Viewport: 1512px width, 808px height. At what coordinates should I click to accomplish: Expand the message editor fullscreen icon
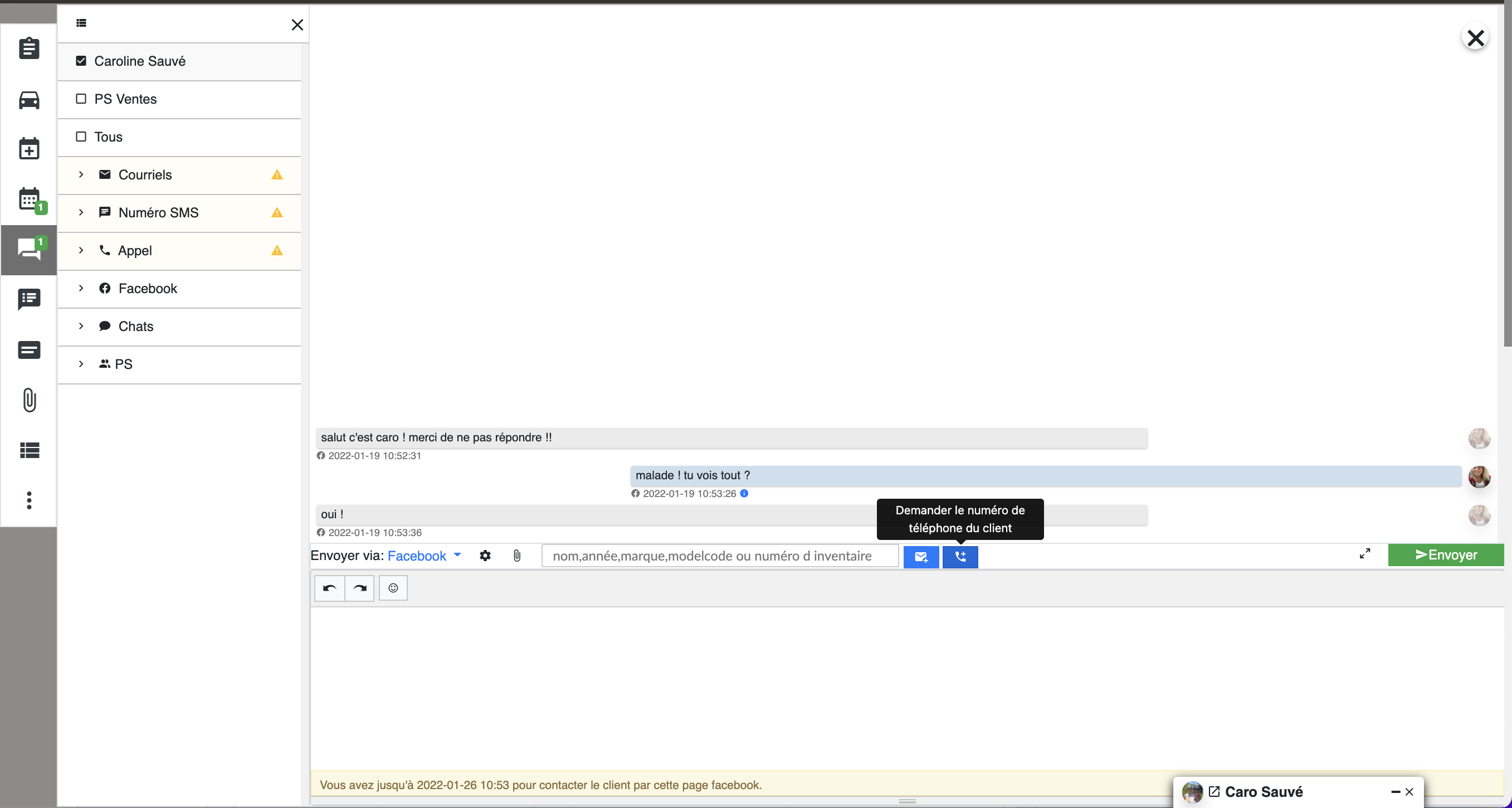pos(1365,554)
